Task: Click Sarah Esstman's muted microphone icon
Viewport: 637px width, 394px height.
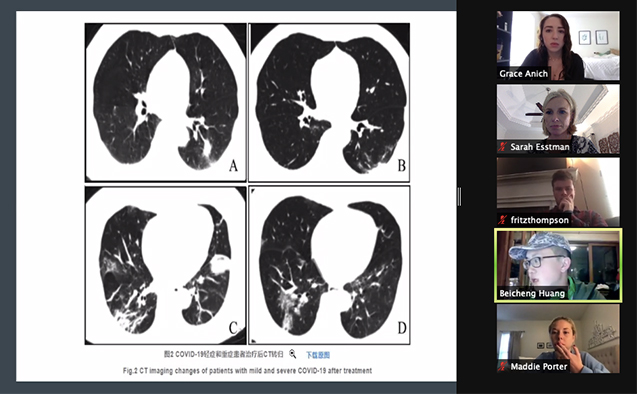Action: coord(503,147)
